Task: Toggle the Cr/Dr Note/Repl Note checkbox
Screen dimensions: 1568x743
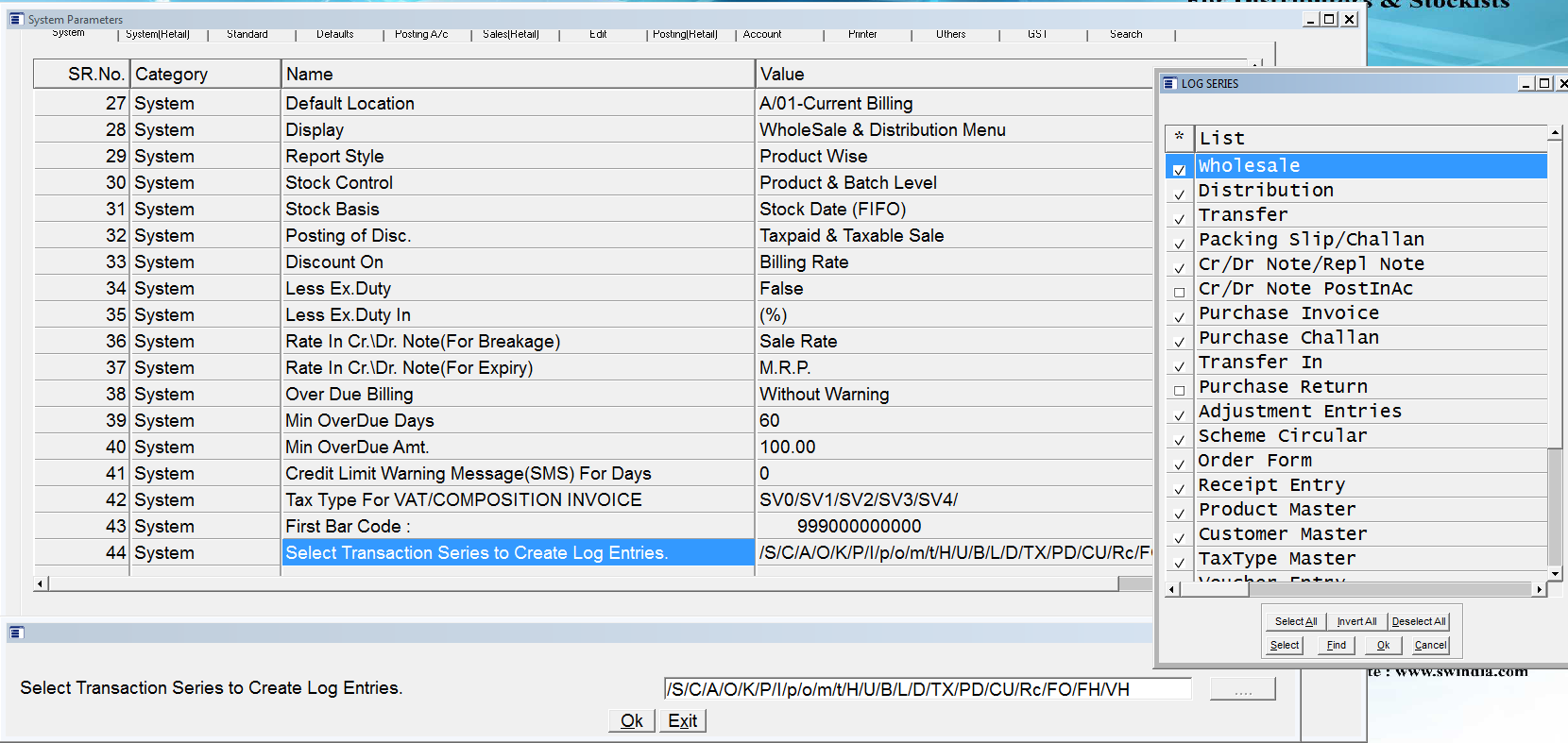Action: [1179, 268]
